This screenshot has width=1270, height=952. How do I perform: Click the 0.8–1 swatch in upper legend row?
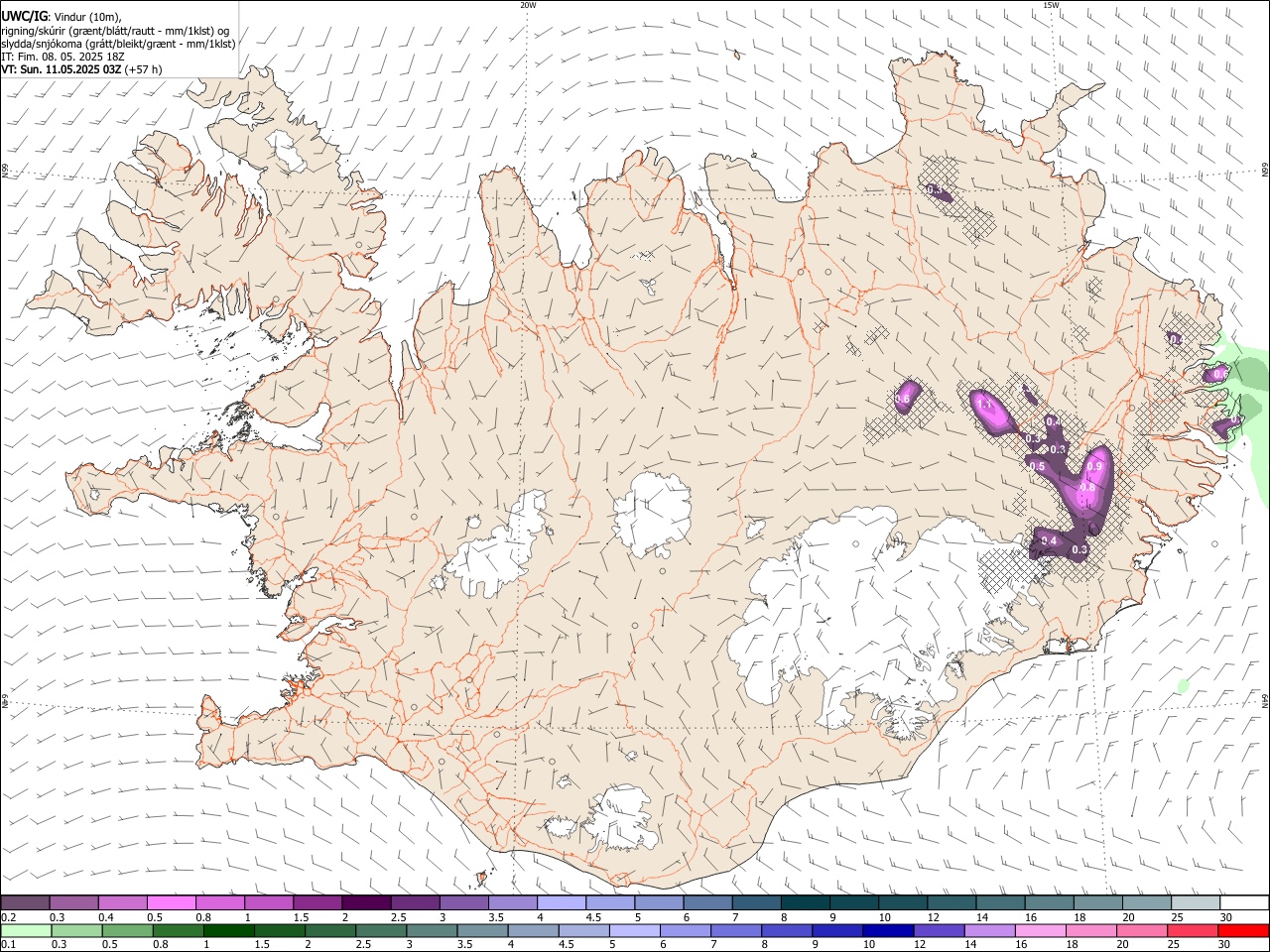point(220,902)
